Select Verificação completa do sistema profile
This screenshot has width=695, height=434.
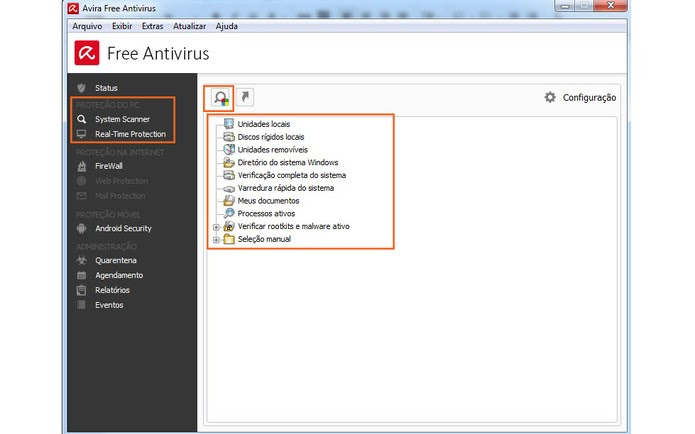point(292,175)
